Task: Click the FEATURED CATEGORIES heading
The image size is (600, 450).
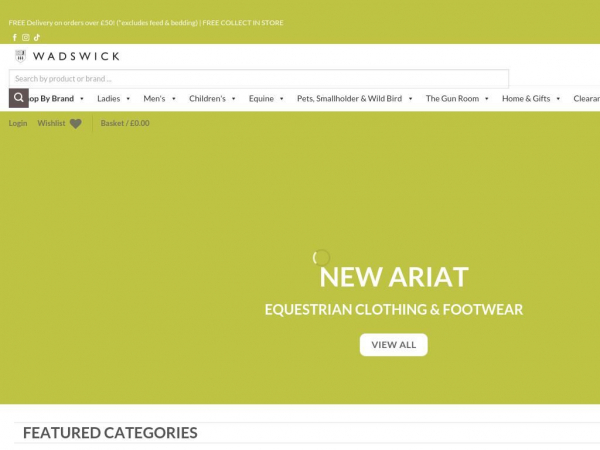Action: (110, 433)
